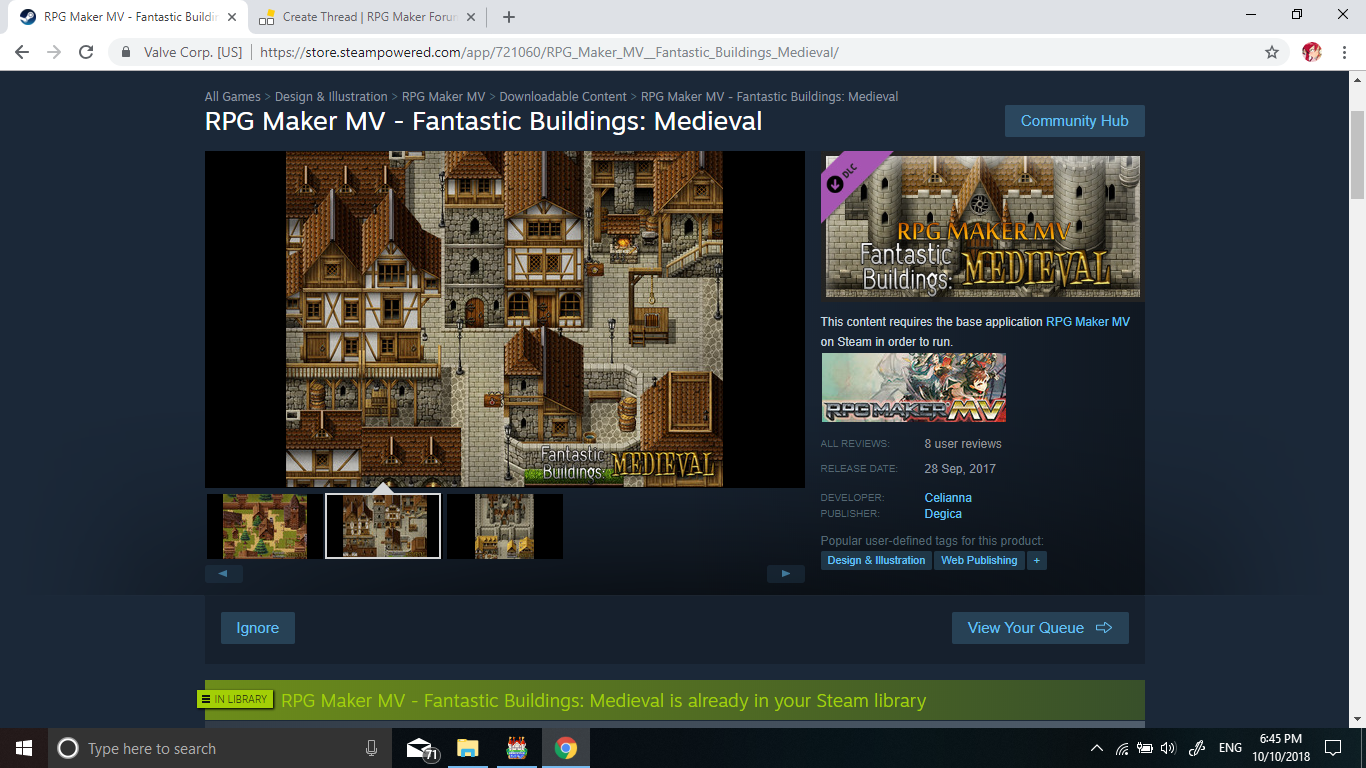Open the Mail app in the taskbar
Screen dimensions: 1366x768
point(422,748)
